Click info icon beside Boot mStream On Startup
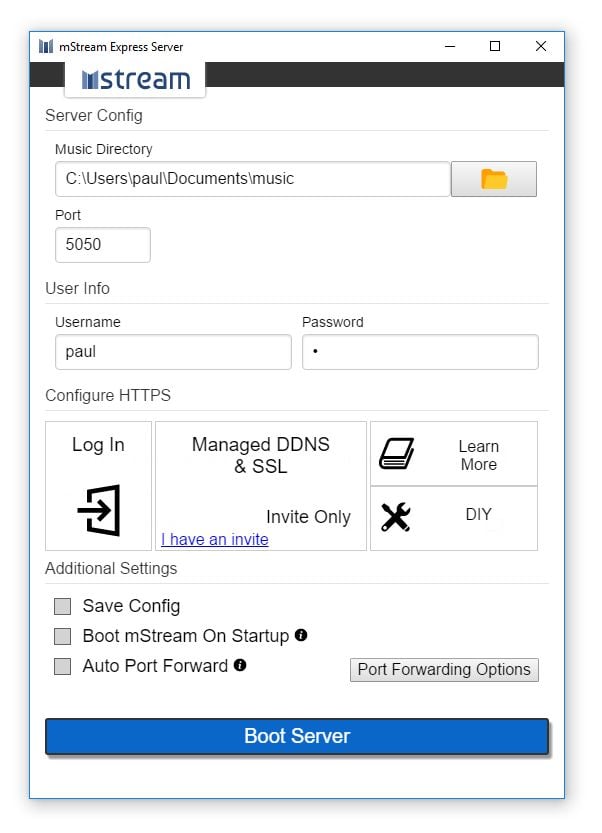Image resolution: width=602 pixels, height=833 pixels. coord(301,635)
